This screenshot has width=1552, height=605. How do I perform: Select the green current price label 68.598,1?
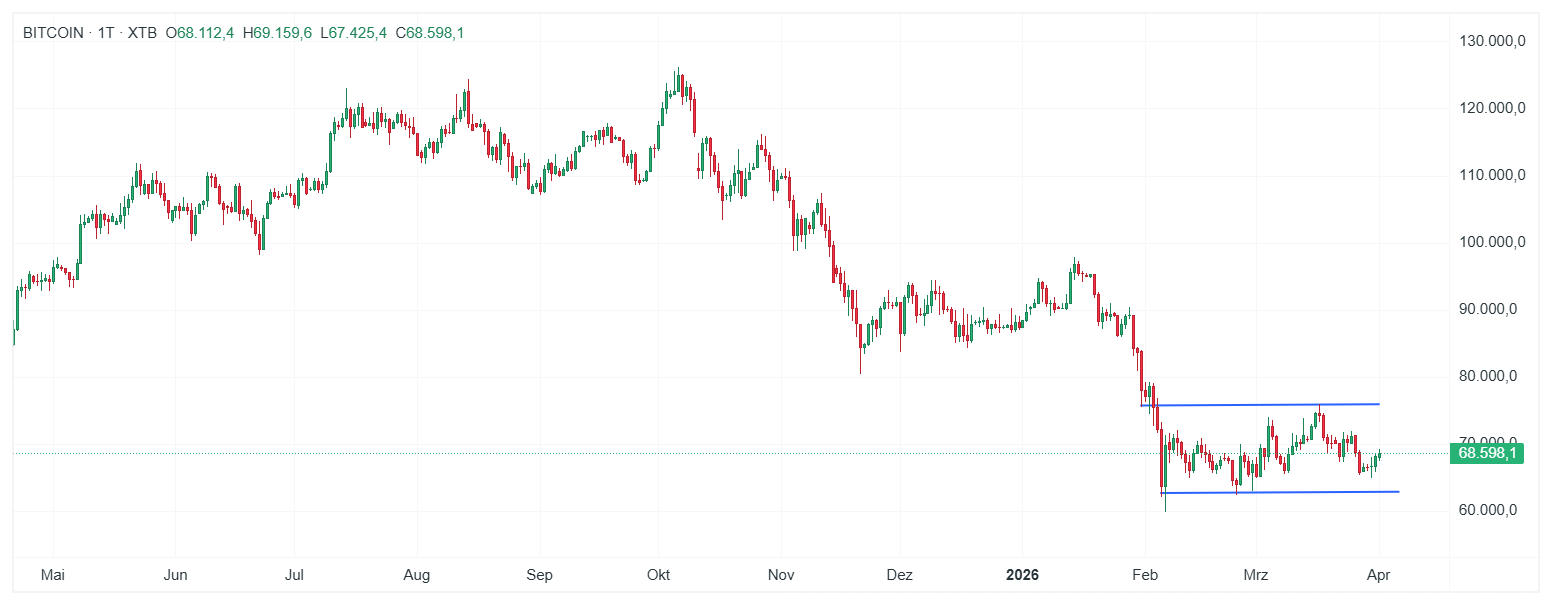[1487, 453]
